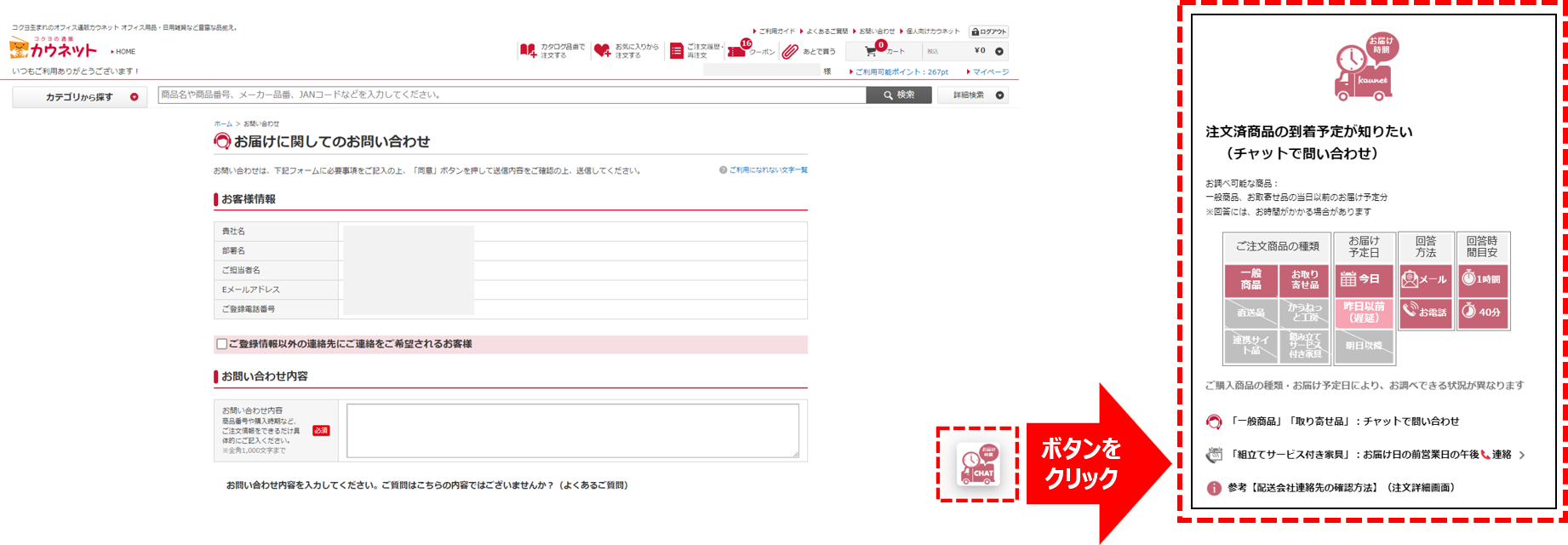Open the お問い合わせ top menu link

[x=877, y=32]
